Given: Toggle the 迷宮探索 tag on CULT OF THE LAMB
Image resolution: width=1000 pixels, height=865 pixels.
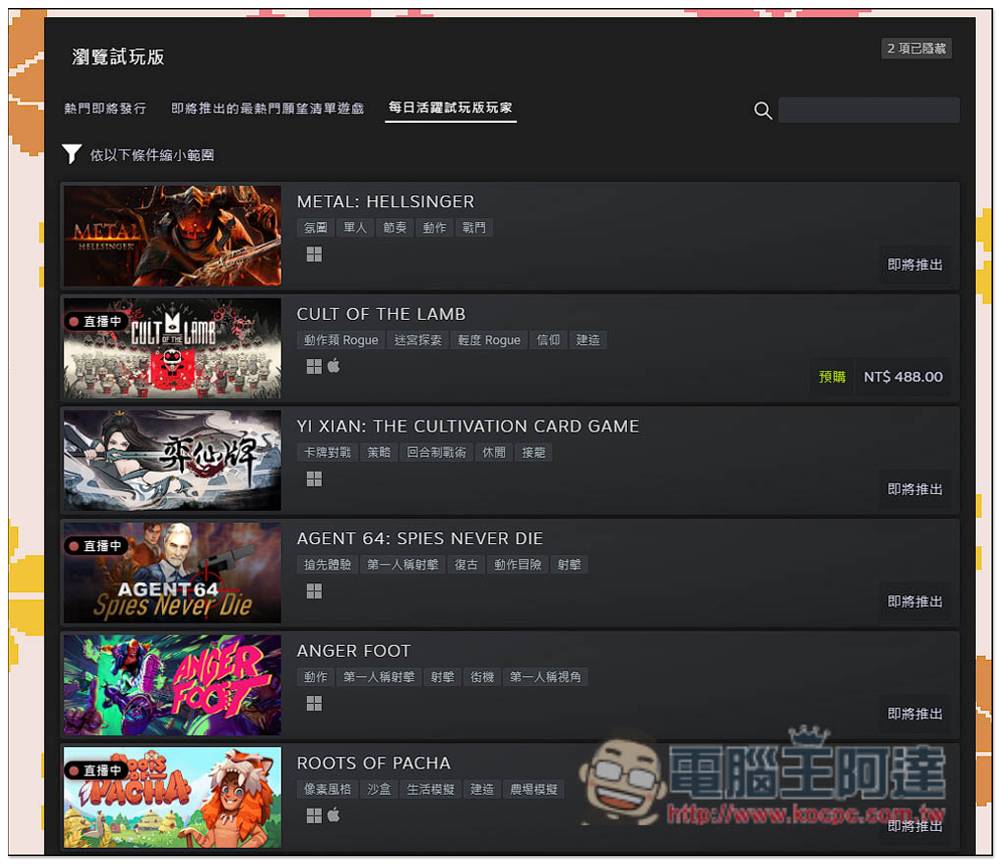Looking at the screenshot, I should (418, 340).
